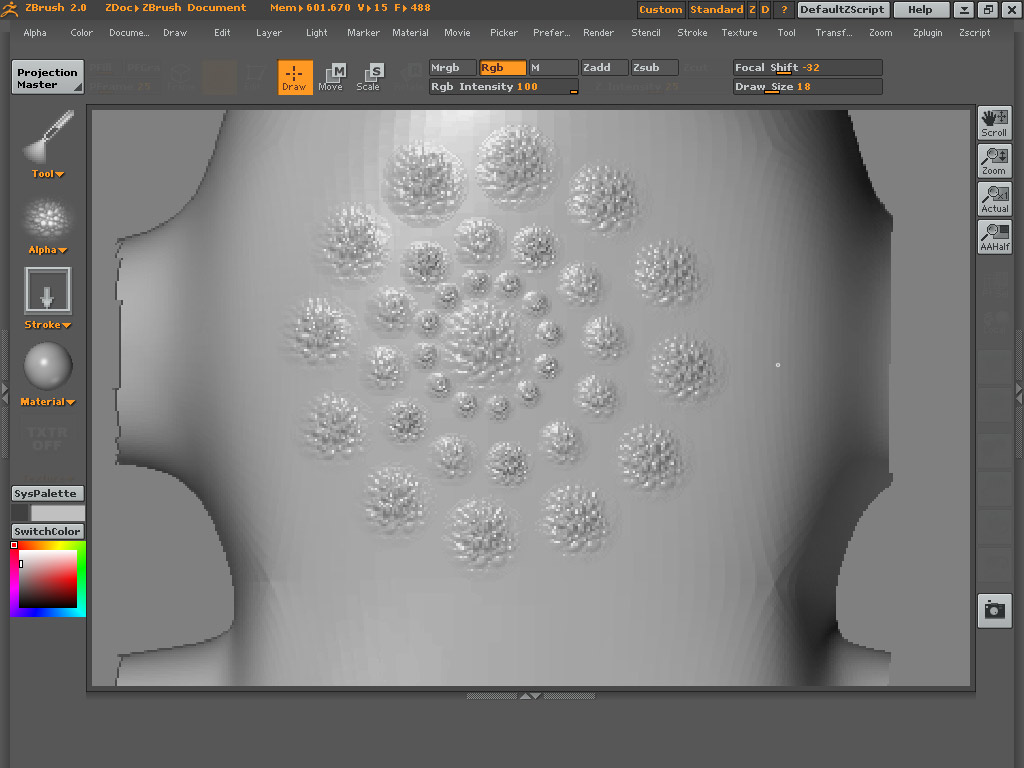Click the Scroll hand icon
This screenshot has width=1024, height=768.
(x=994, y=123)
